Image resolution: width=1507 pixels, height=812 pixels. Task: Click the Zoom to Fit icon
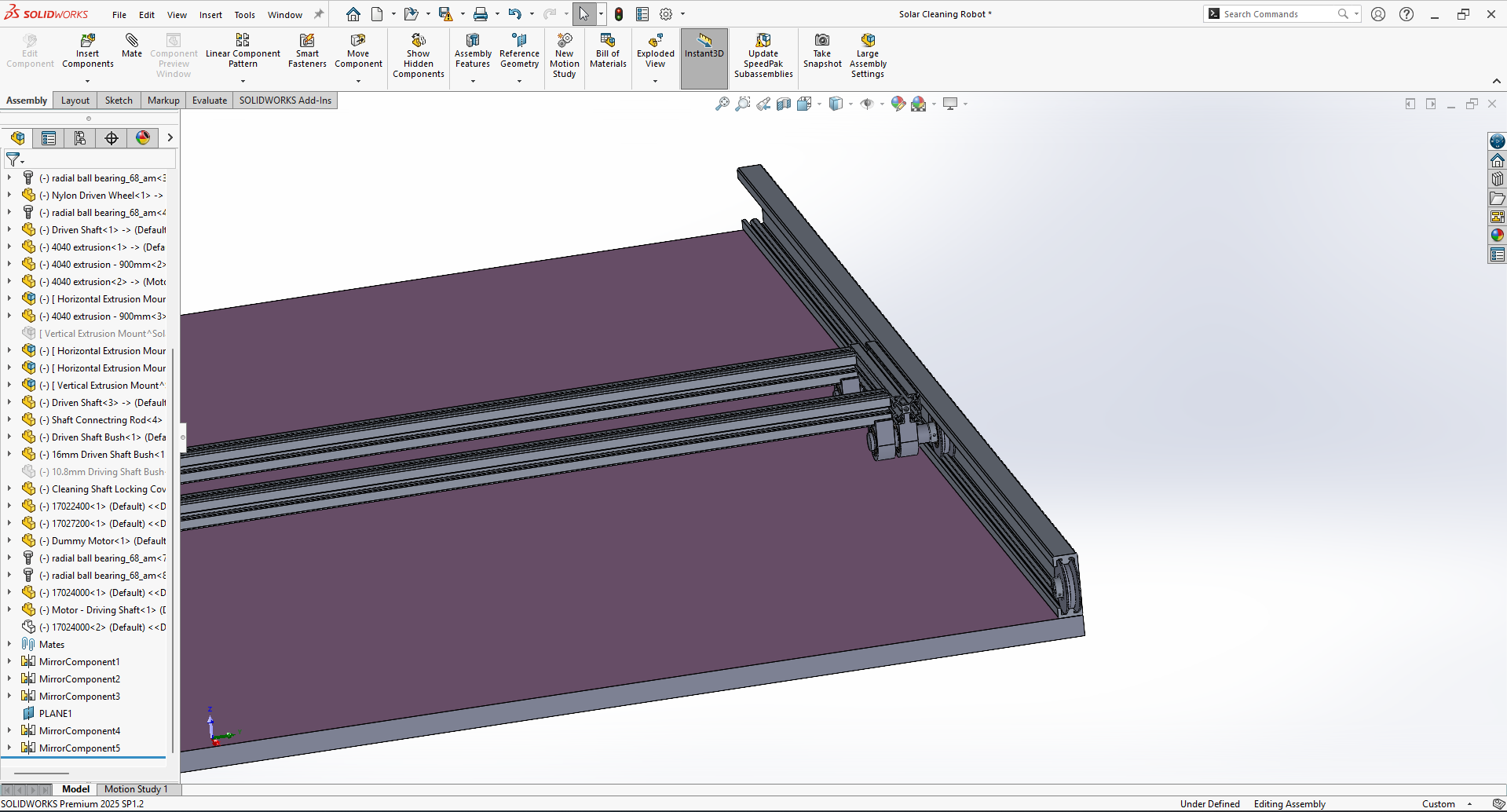(x=722, y=104)
